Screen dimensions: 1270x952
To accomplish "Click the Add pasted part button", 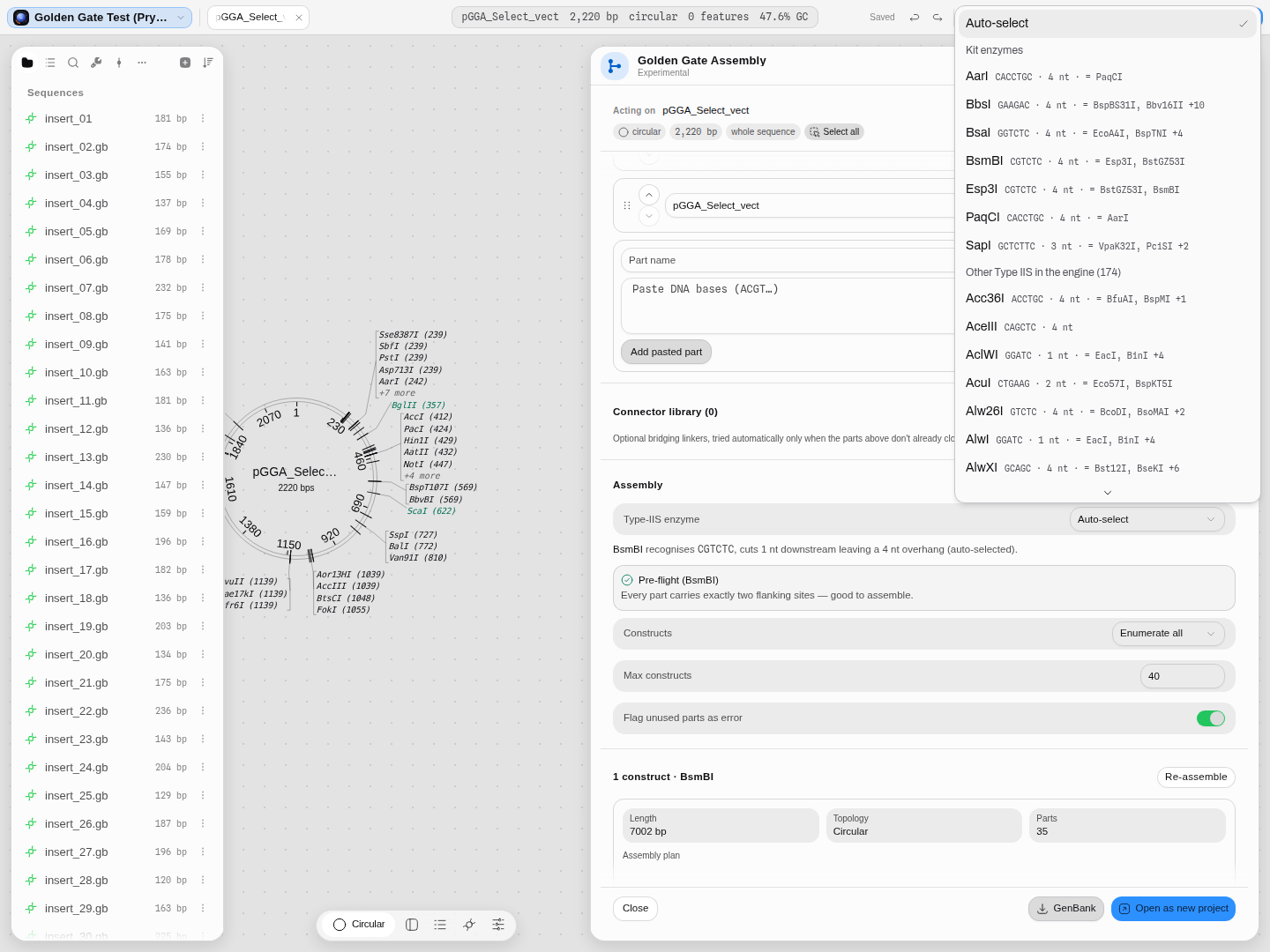I will (x=666, y=352).
